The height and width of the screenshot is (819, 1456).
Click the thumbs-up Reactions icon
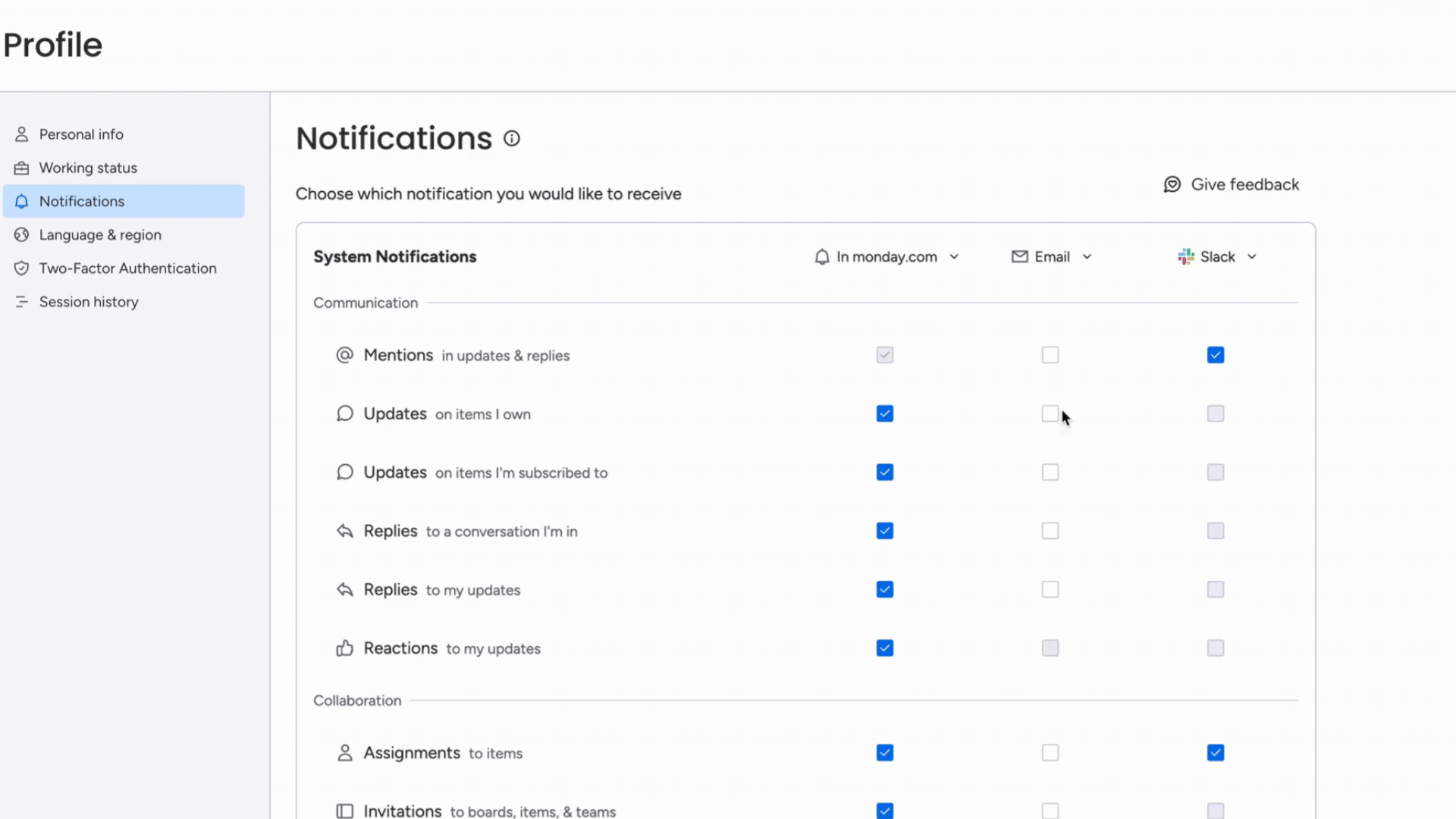coord(344,648)
